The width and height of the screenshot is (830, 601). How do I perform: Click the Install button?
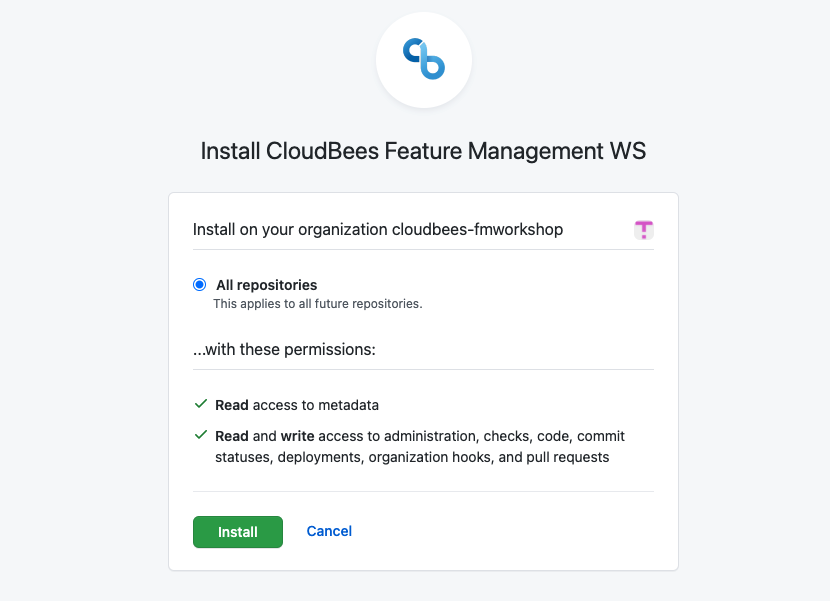(237, 531)
